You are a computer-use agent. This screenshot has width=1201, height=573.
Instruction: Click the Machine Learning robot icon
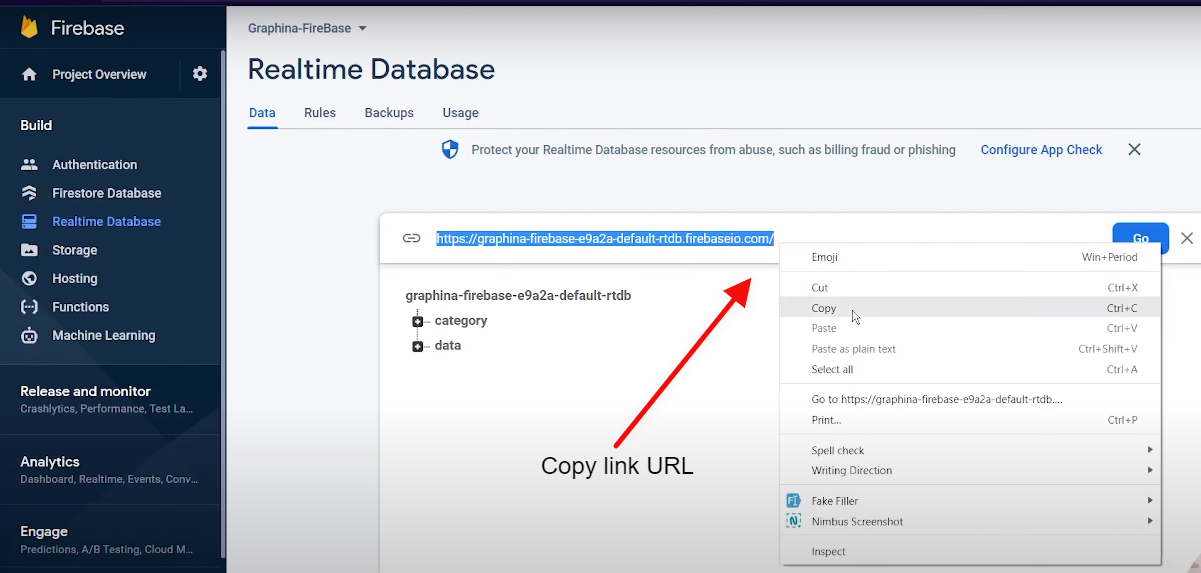coord(29,335)
